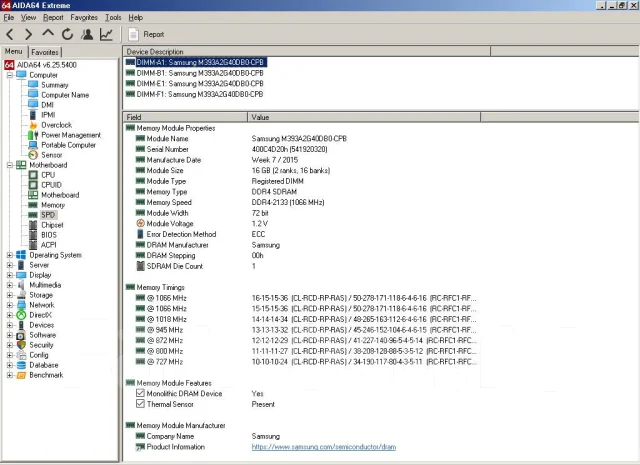
Task: Open the Help menu
Action: pos(136,18)
